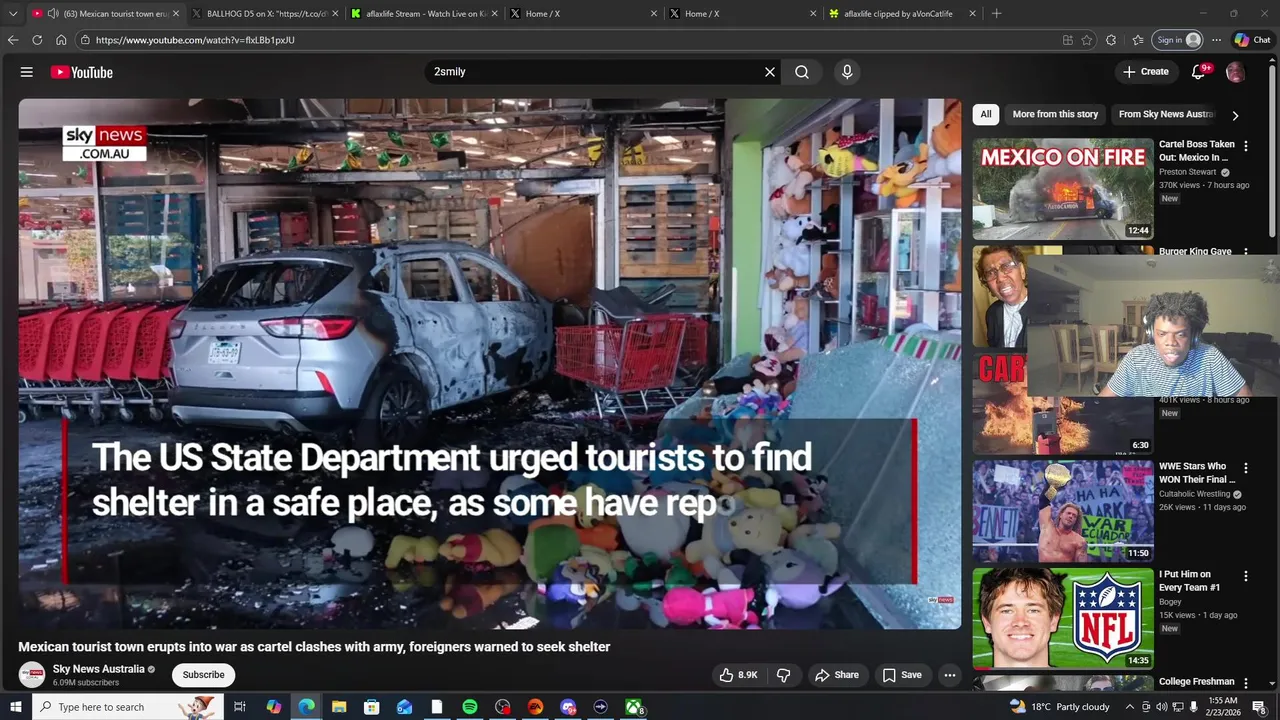This screenshot has height=720, width=1280.
Task: Open Edge settings and more menu
Action: (x=1216, y=40)
